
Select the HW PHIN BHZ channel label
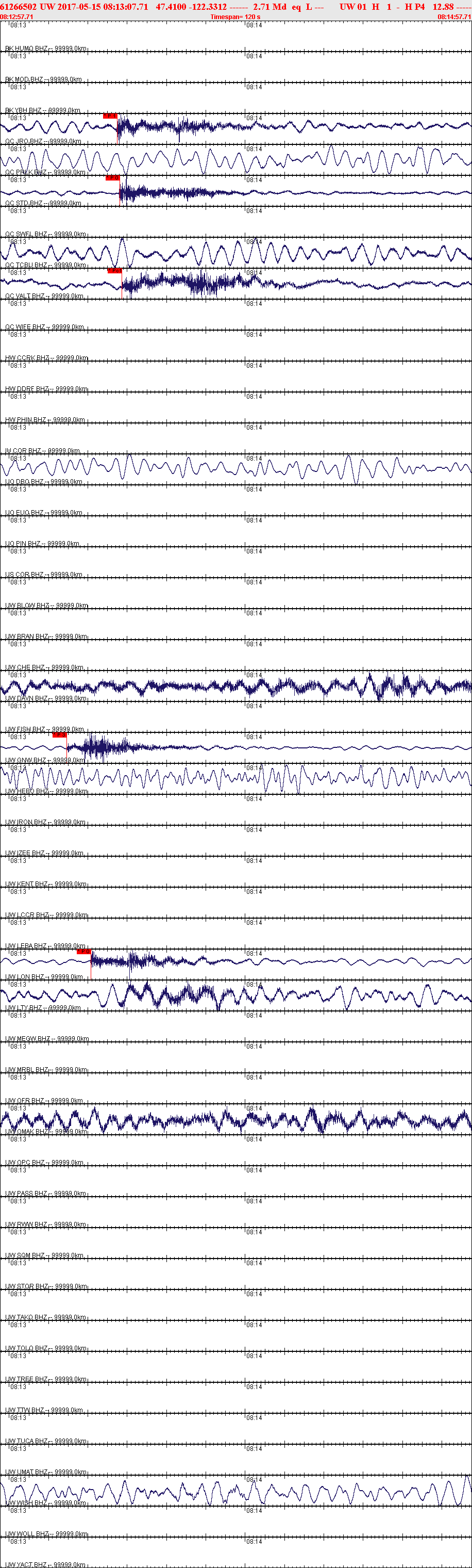pos(45,419)
